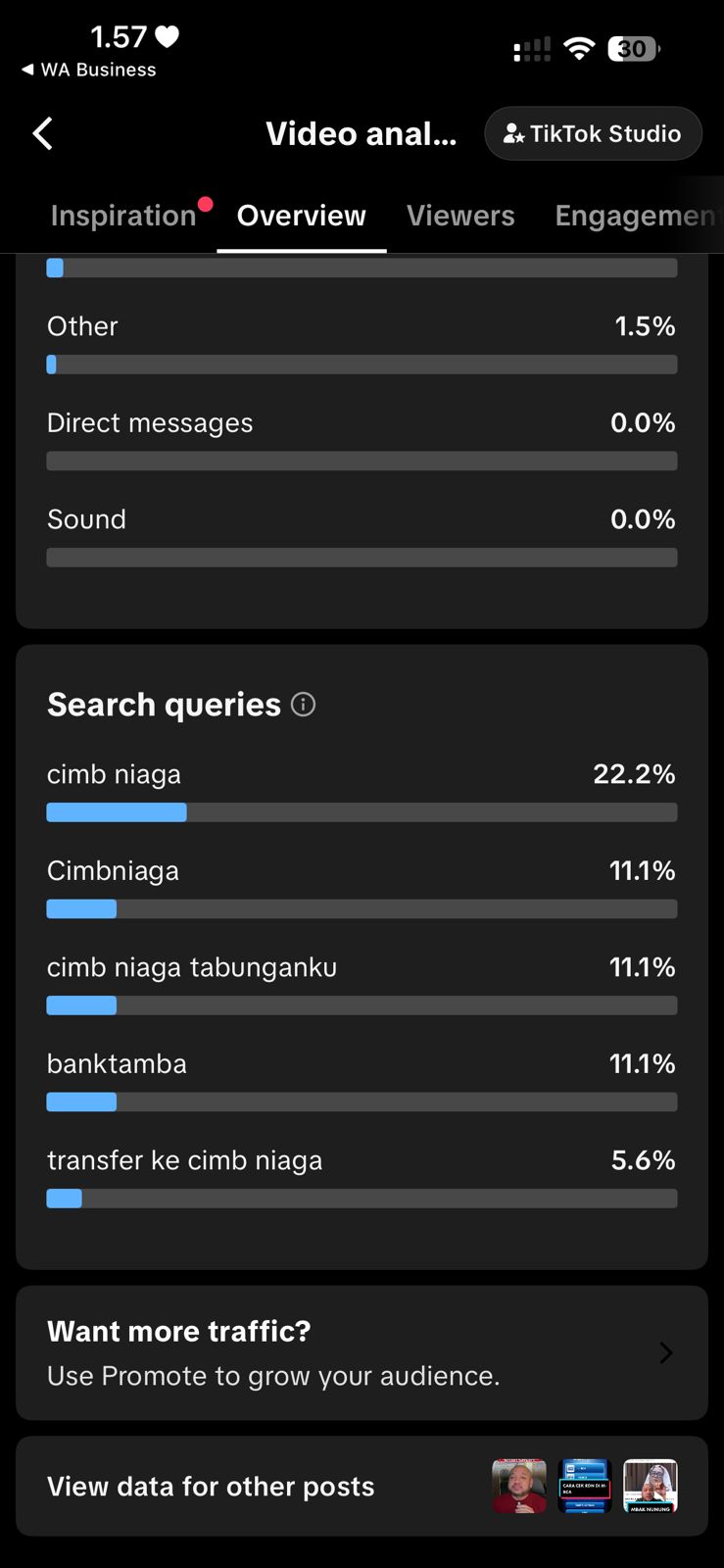724x1568 pixels.
Task: Tap the battery indicator icon
Action: [634, 49]
